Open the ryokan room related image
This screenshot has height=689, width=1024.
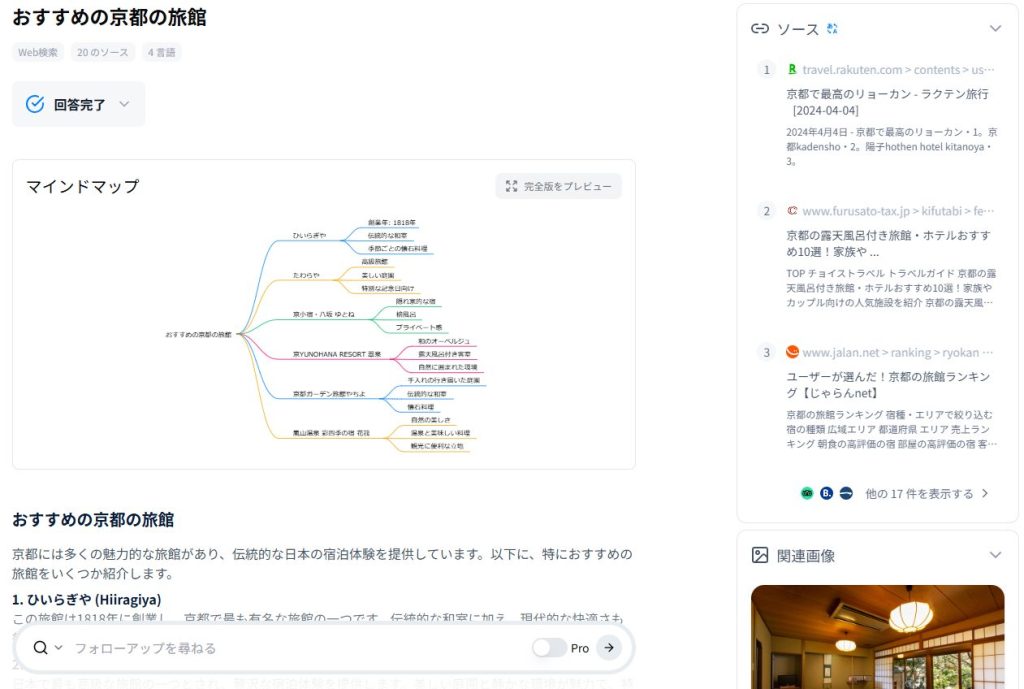[x=877, y=636]
